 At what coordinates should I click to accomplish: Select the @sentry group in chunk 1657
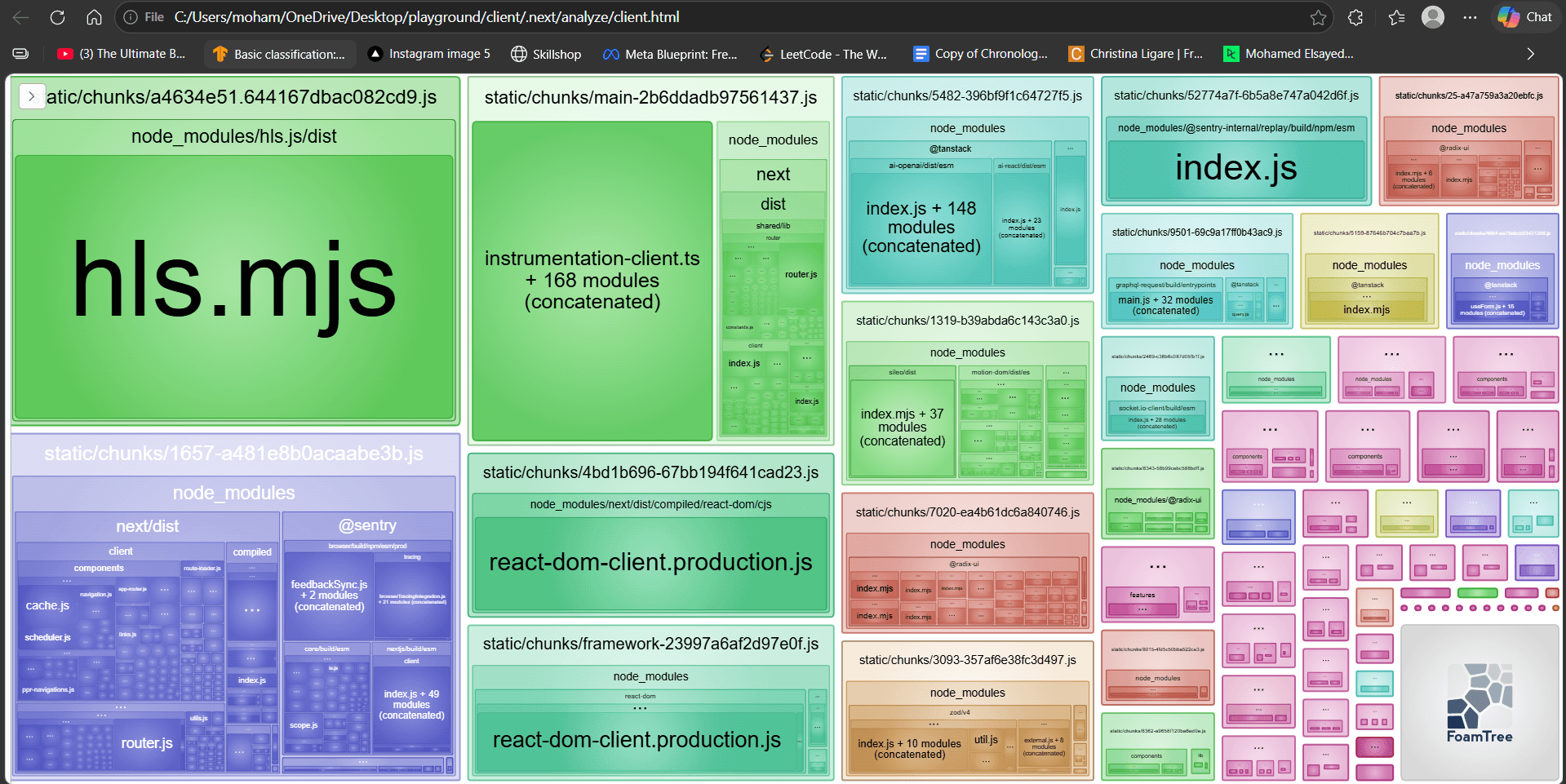[367, 525]
